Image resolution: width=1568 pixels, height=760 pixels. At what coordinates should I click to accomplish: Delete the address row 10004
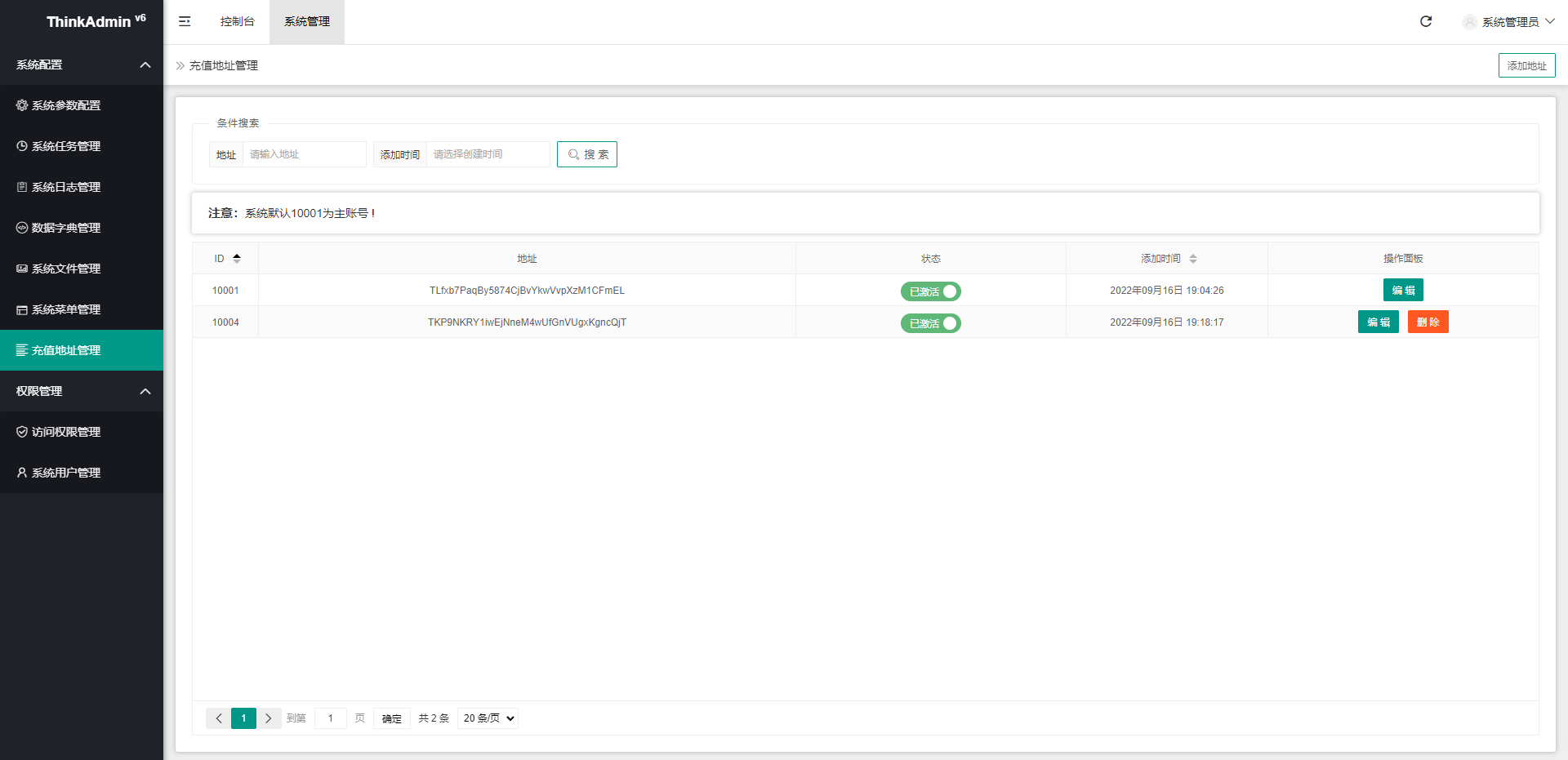1428,322
